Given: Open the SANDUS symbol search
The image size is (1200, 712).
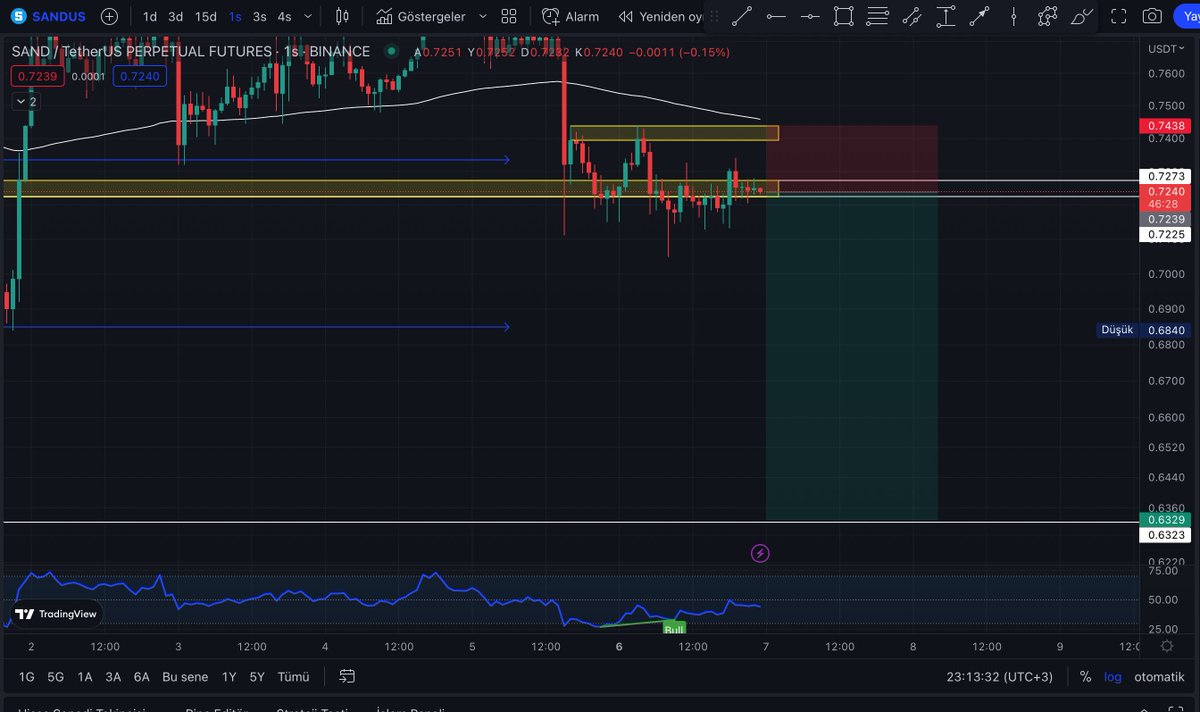Looking at the screenshot, I should click(x=46, y=17).
